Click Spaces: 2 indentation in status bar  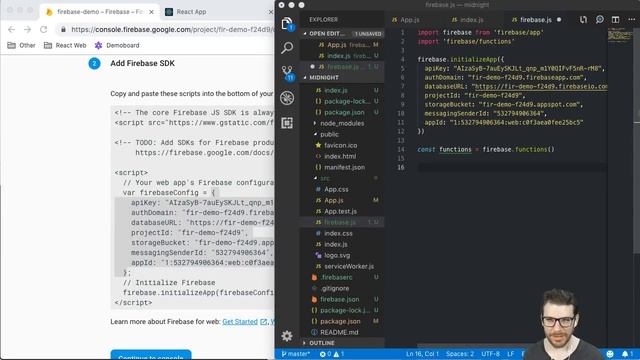coord(460,354)
